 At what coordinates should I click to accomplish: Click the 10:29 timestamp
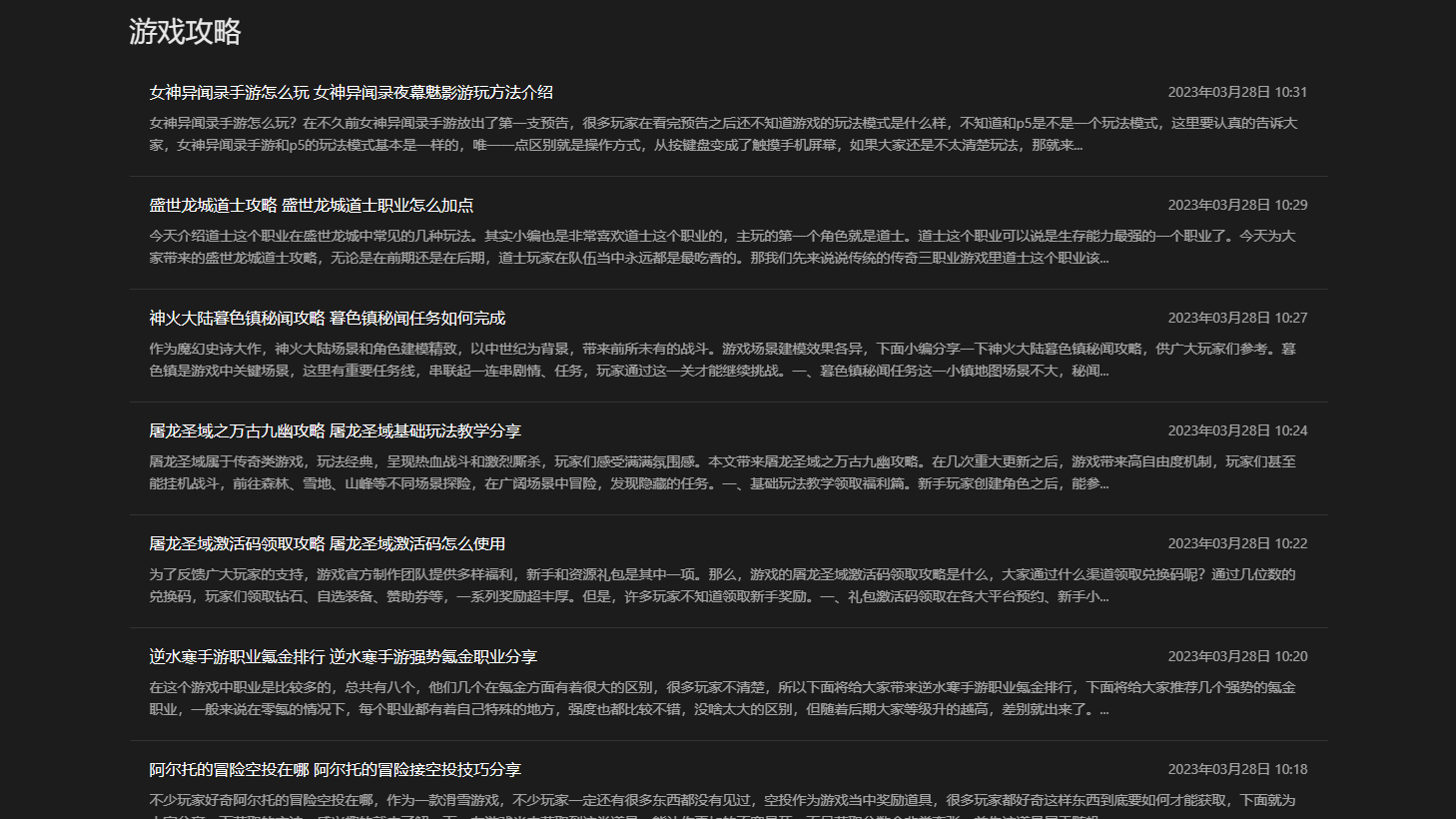[1237, 205]
